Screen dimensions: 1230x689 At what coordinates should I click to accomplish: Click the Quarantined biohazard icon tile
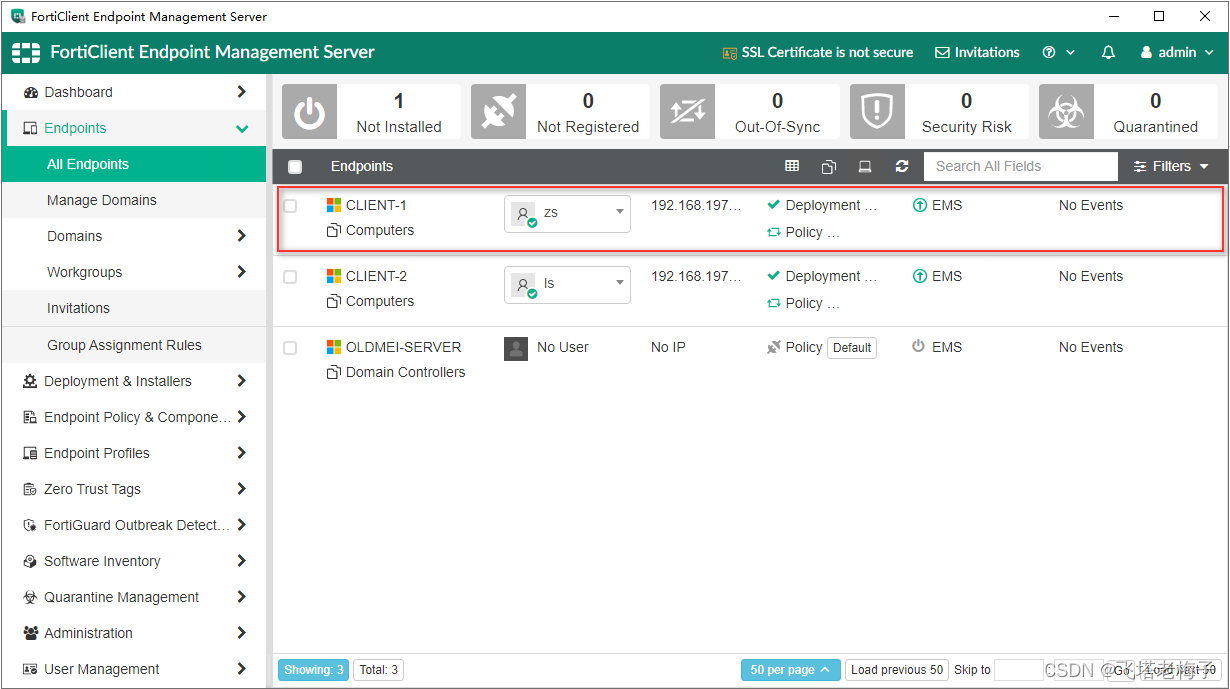[x=1066, y=112]
